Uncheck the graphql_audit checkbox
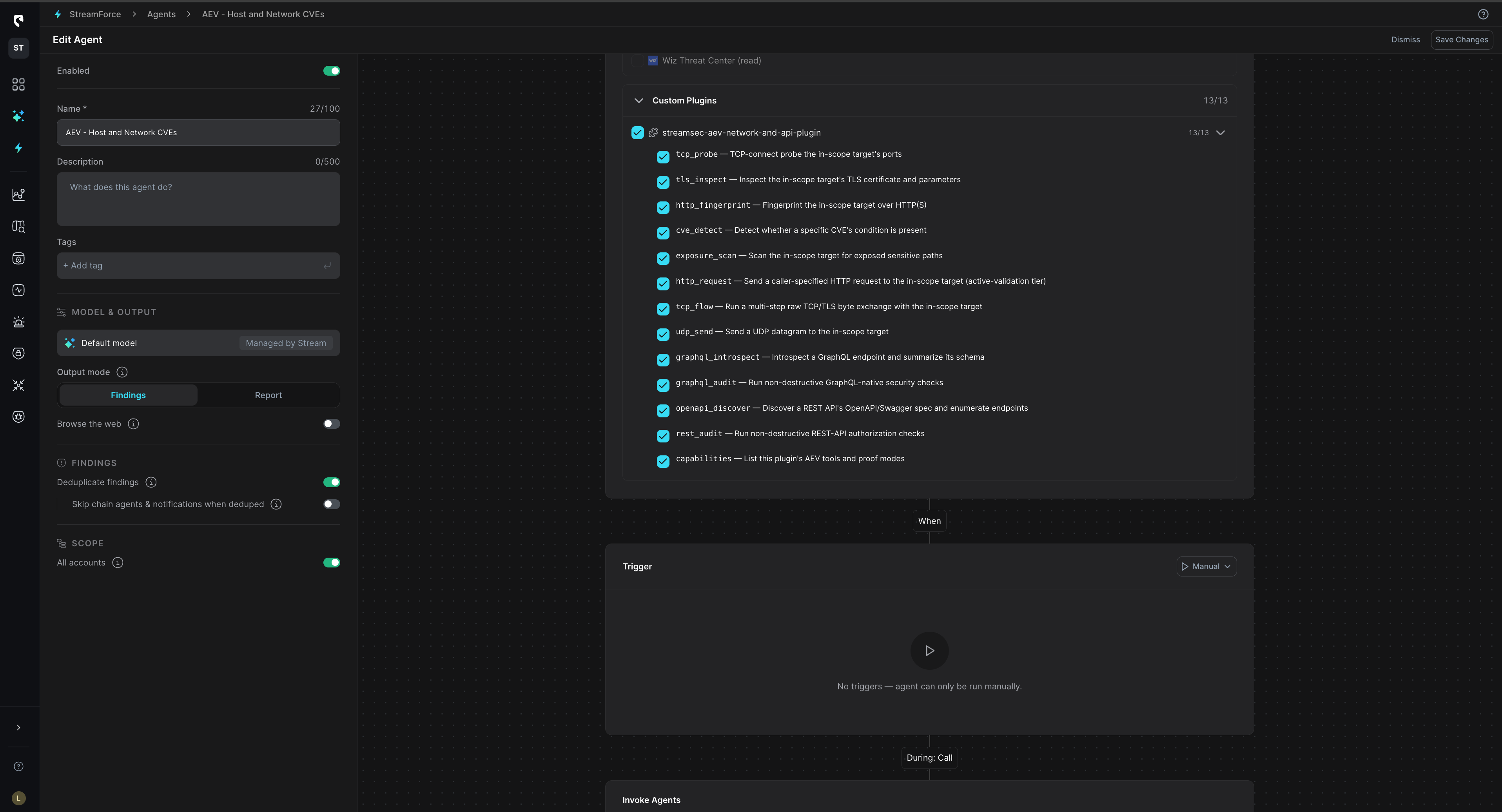This screenshot has width=1502, height=812. coord(663,385)
